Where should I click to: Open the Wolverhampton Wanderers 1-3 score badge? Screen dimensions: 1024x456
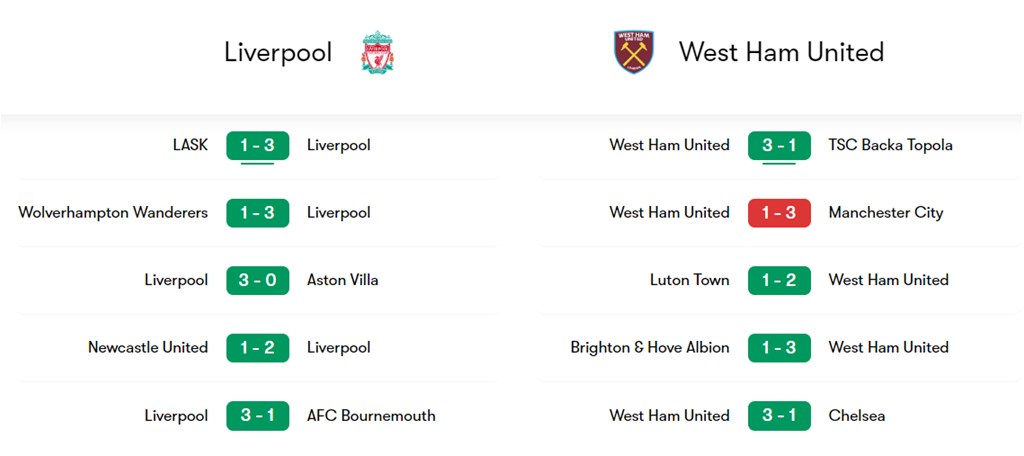coord(257,213)
